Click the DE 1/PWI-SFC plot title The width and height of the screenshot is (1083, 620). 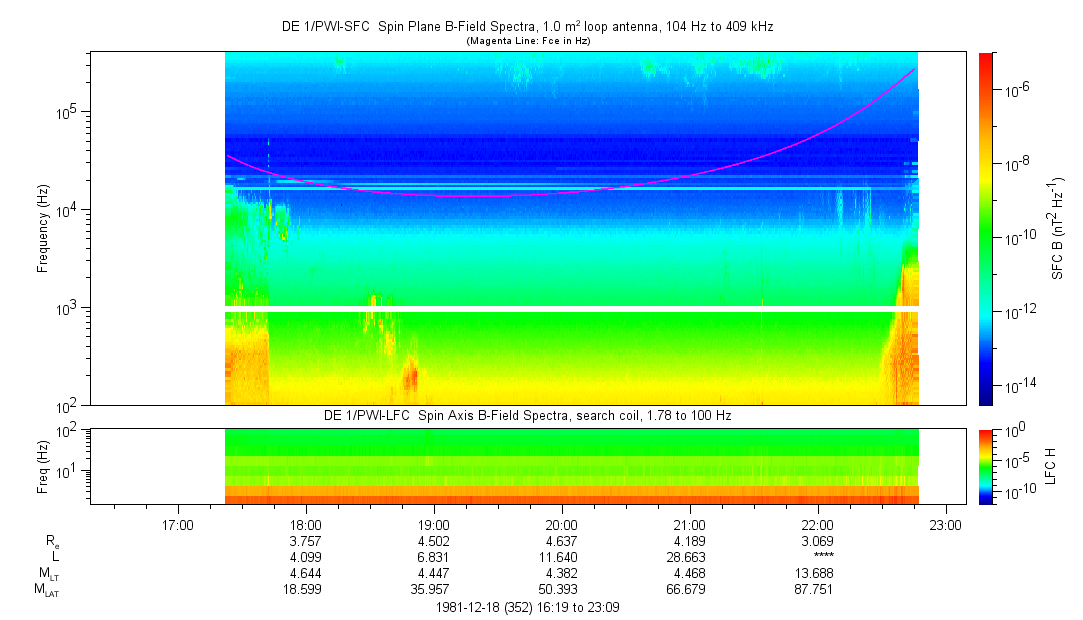[x=527, y=27]
